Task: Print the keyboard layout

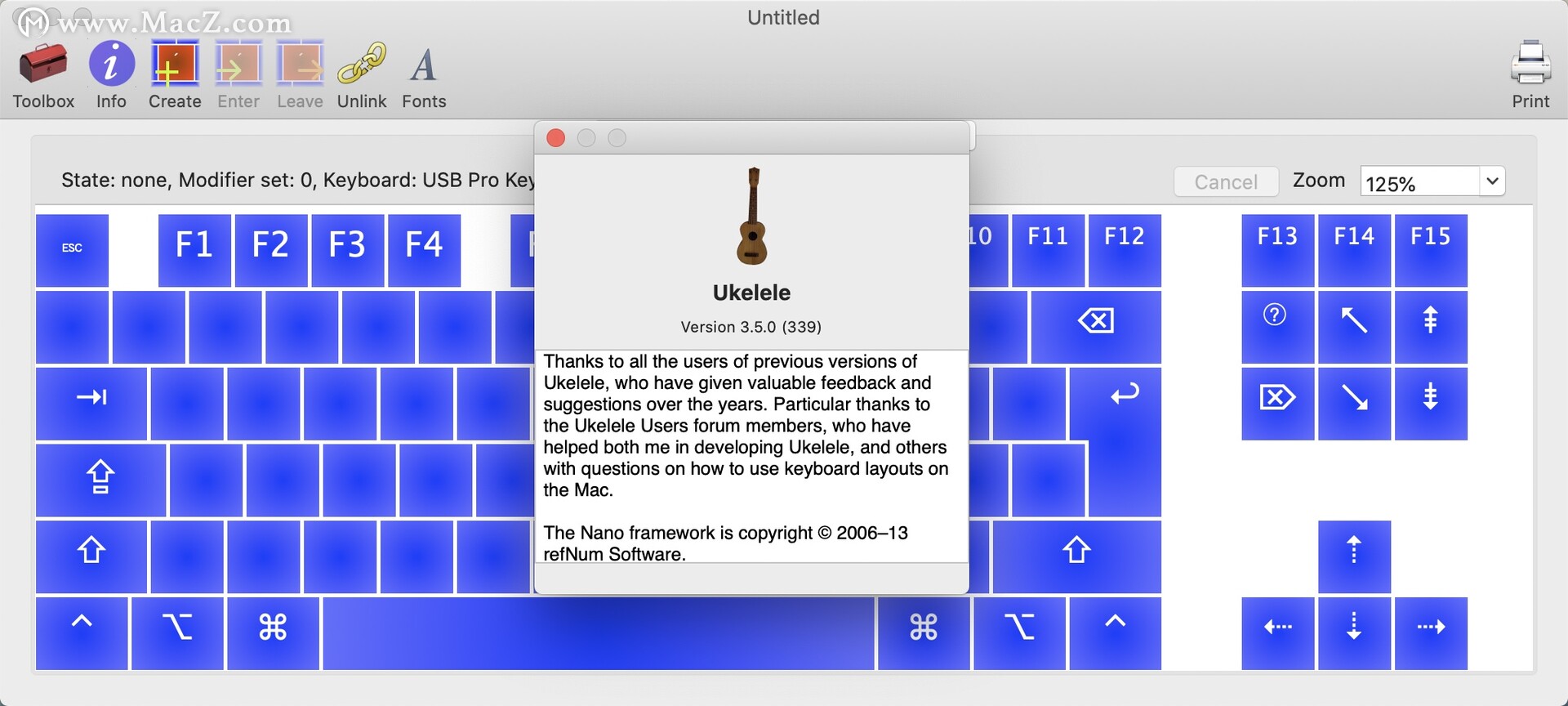Action: 1530,75
